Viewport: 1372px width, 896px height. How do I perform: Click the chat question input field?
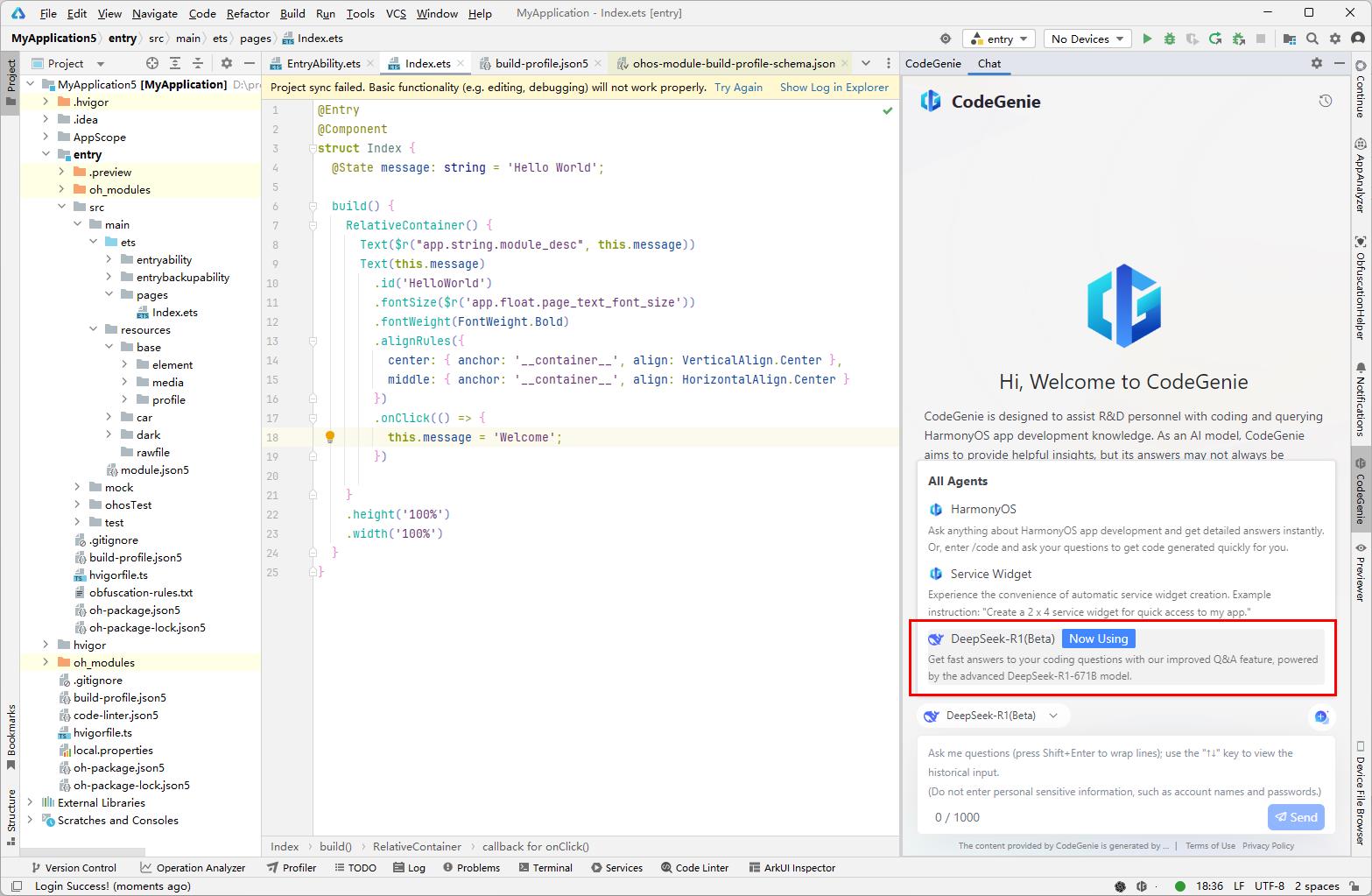point(1124,772)
